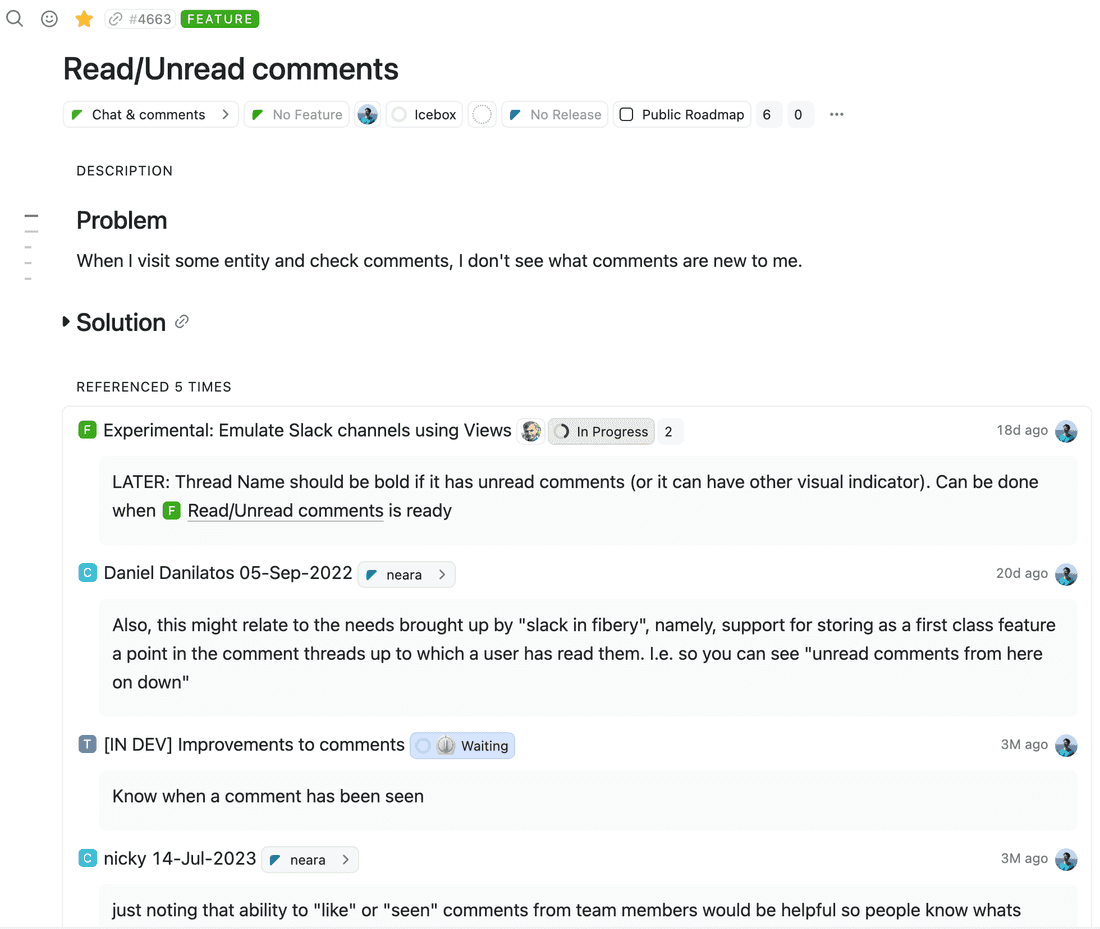This screenshot has width=1100, height=929.
Task: Toggle the favorite star off
Action: click(83, 18)
